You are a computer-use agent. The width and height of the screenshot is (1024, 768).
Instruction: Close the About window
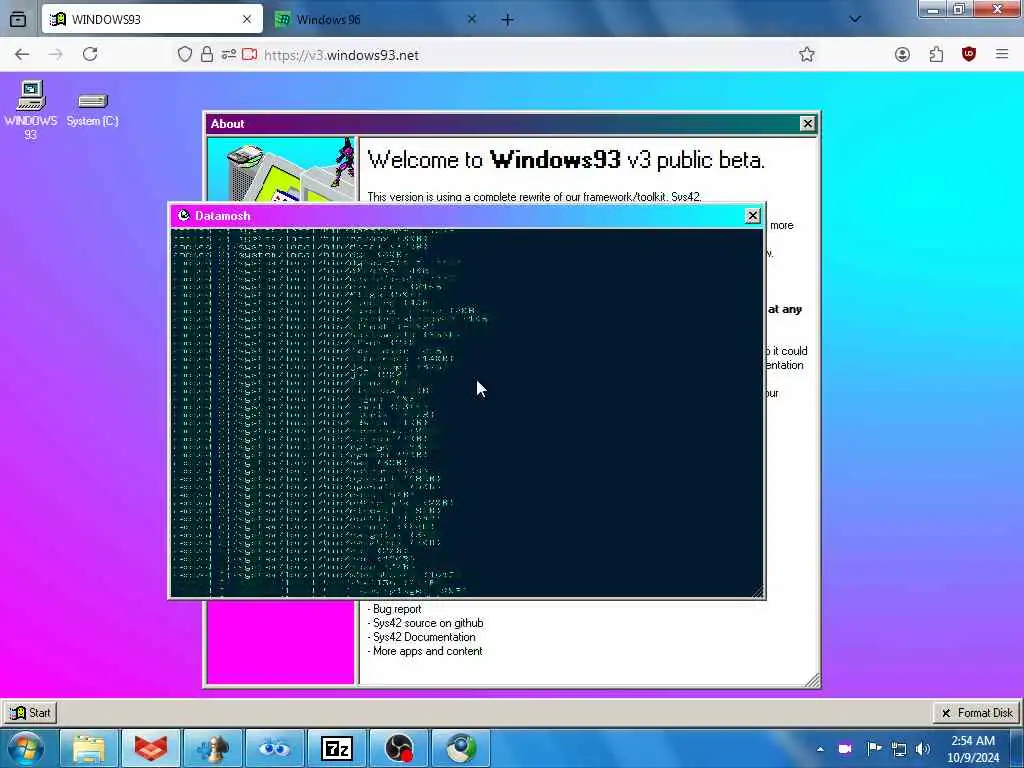click(807, 123)
